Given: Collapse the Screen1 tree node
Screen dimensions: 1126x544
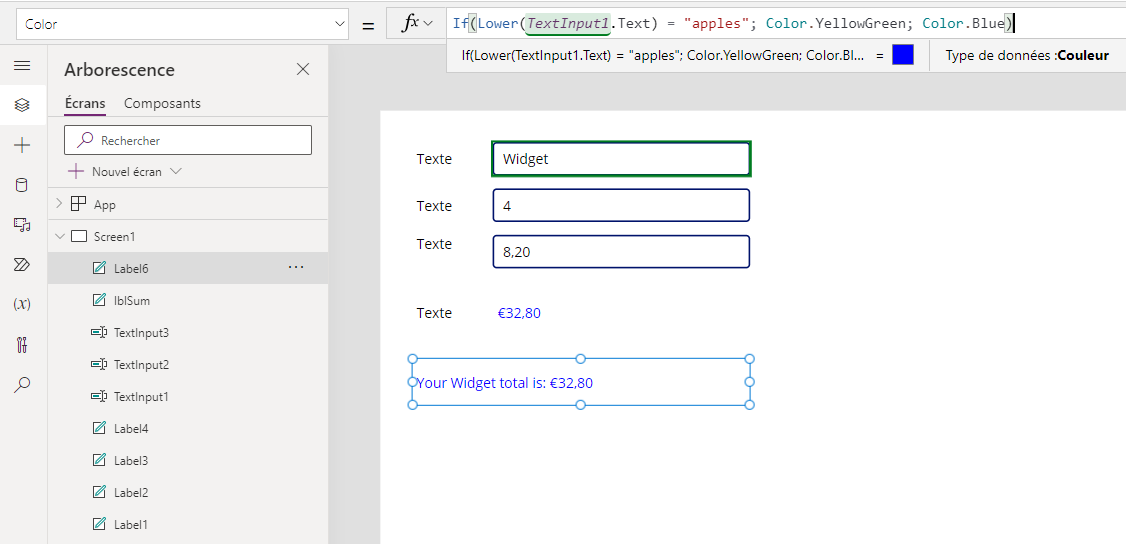Looking at the screenshot, I should (x=60, y=236).
